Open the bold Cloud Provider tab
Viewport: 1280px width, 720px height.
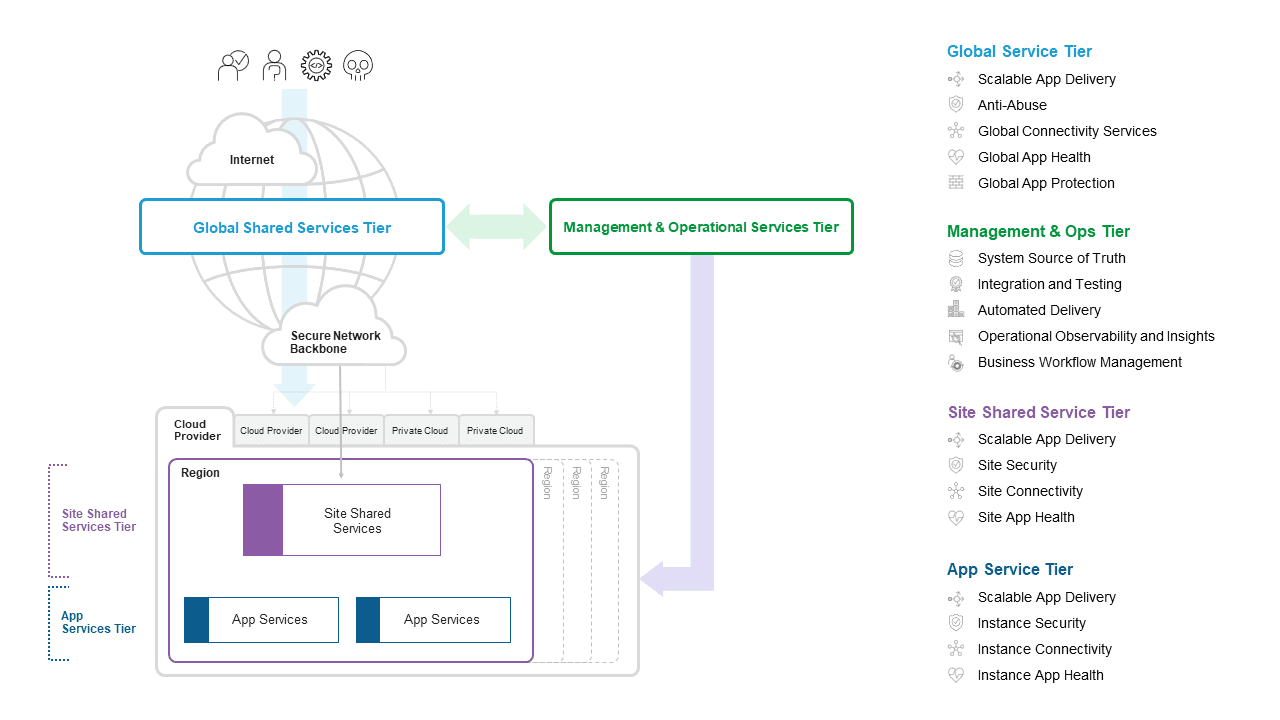coord(197,430)
